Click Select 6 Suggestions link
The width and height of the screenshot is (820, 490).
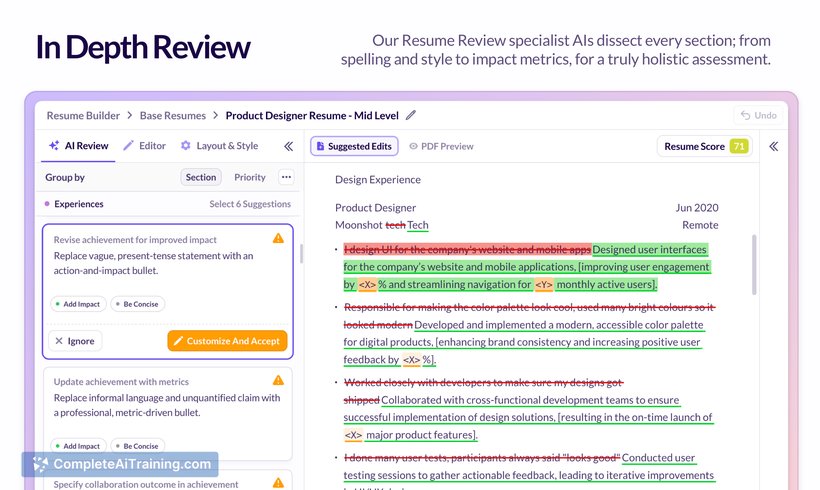pos(250,204)
